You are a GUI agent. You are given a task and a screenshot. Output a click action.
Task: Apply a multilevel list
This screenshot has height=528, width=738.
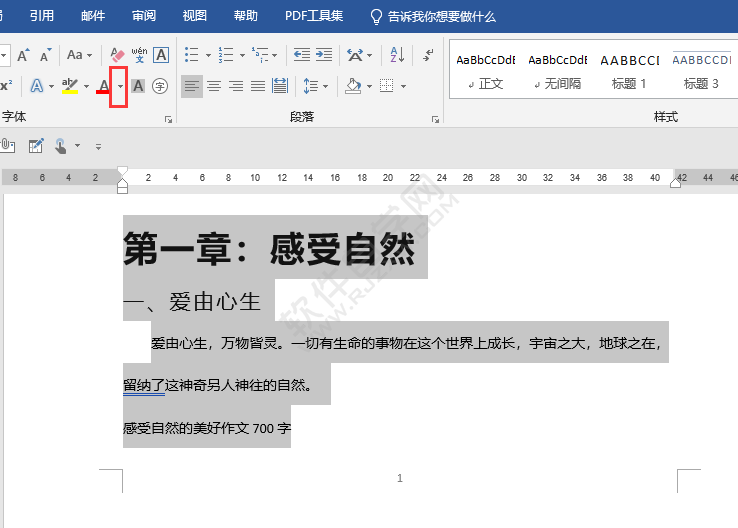click(x=260, y=55)
